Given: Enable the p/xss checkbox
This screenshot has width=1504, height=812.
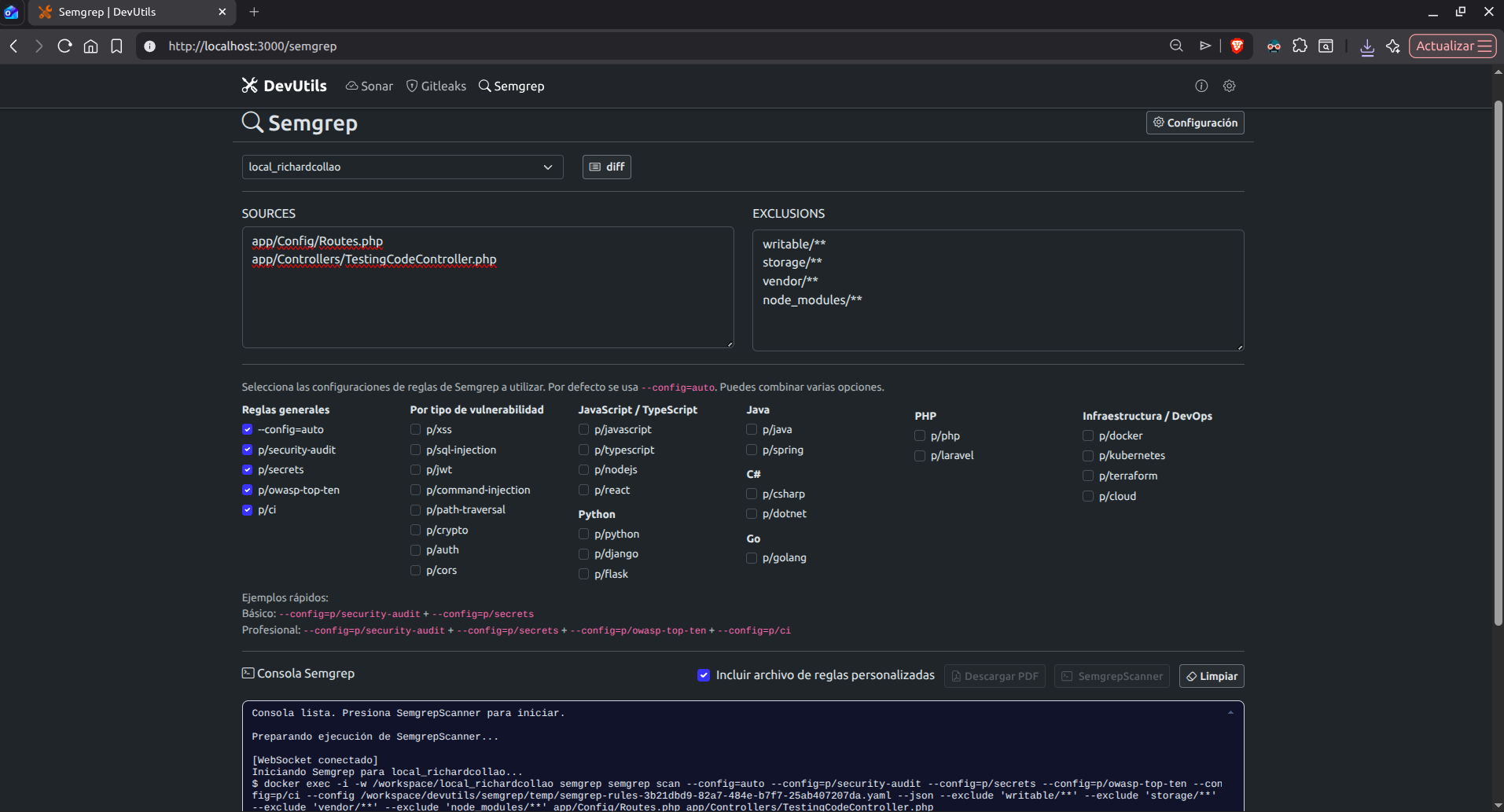Looking at the screenshot, I should pyautogui.click(x=416, y=429).
